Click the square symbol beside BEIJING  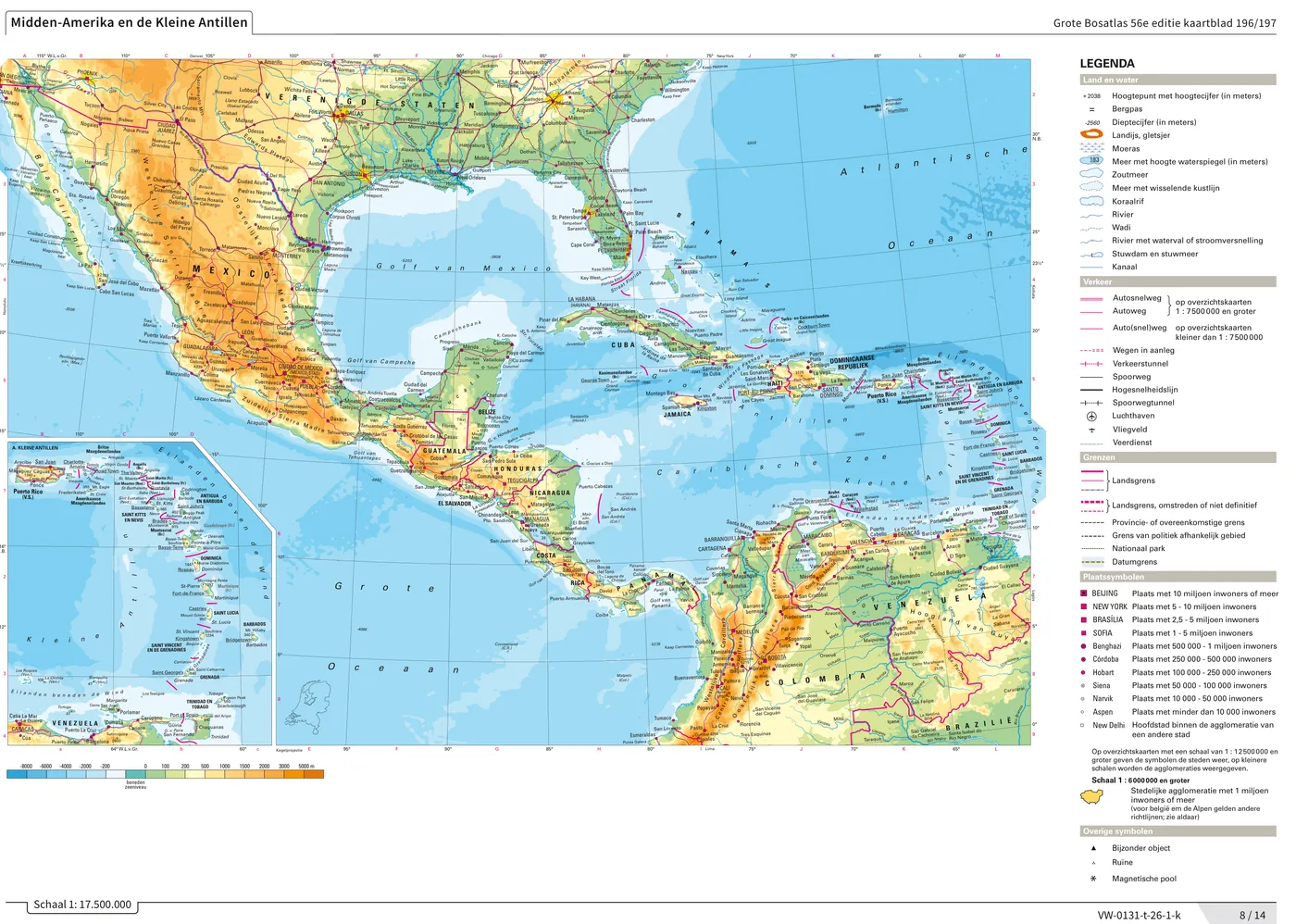click(1083, 593)
